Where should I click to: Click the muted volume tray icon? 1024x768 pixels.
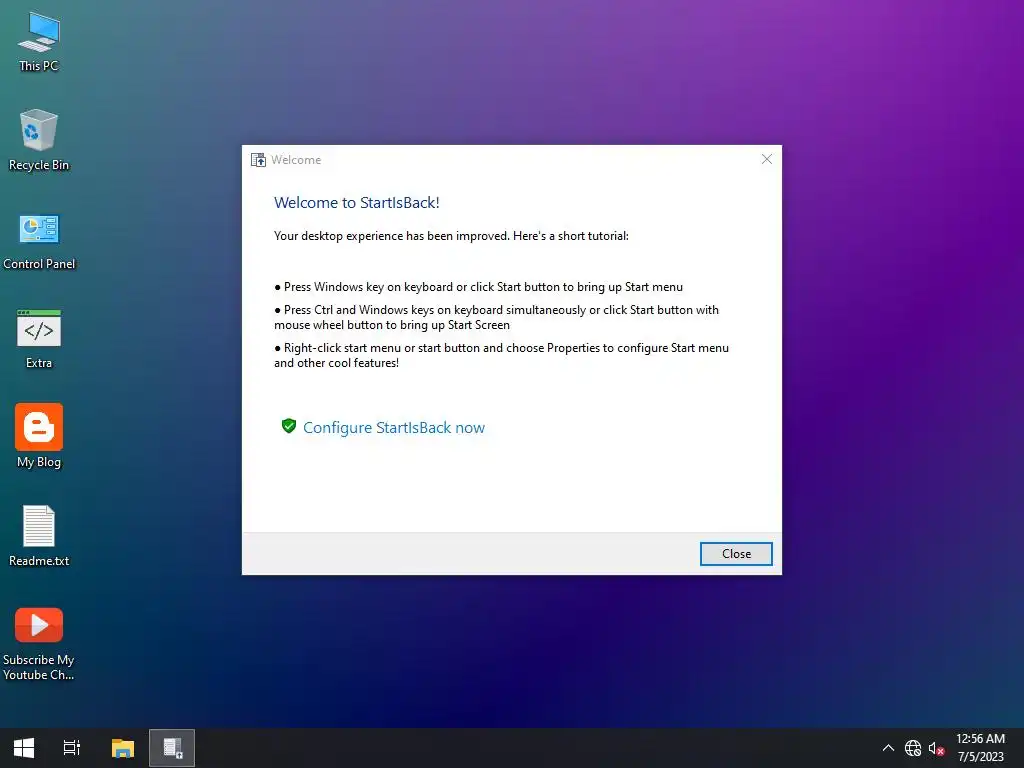point(936,748)
